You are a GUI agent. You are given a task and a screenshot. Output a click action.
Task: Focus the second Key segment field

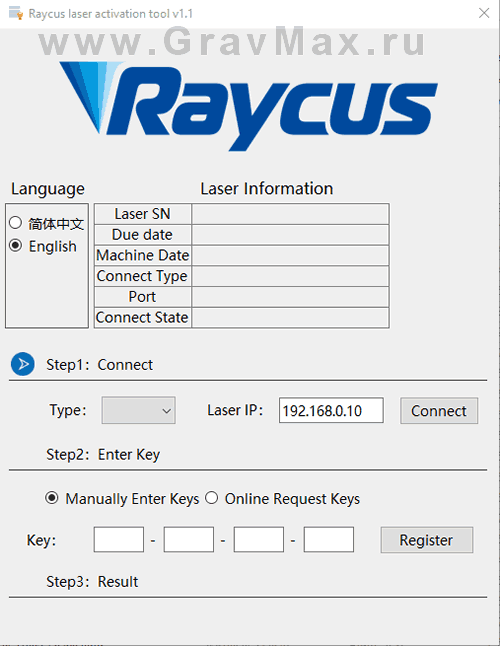[x=189, y=539]
